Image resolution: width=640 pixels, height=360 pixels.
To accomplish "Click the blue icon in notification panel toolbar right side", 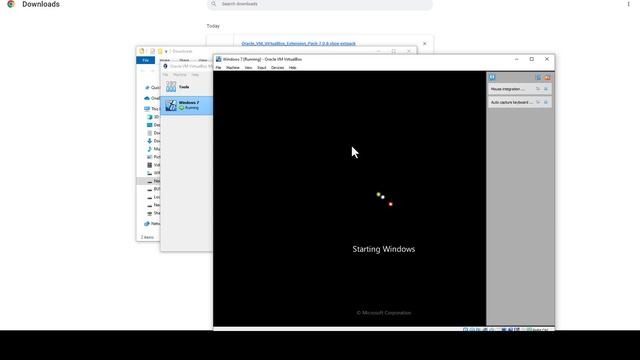I will [538, 77].
